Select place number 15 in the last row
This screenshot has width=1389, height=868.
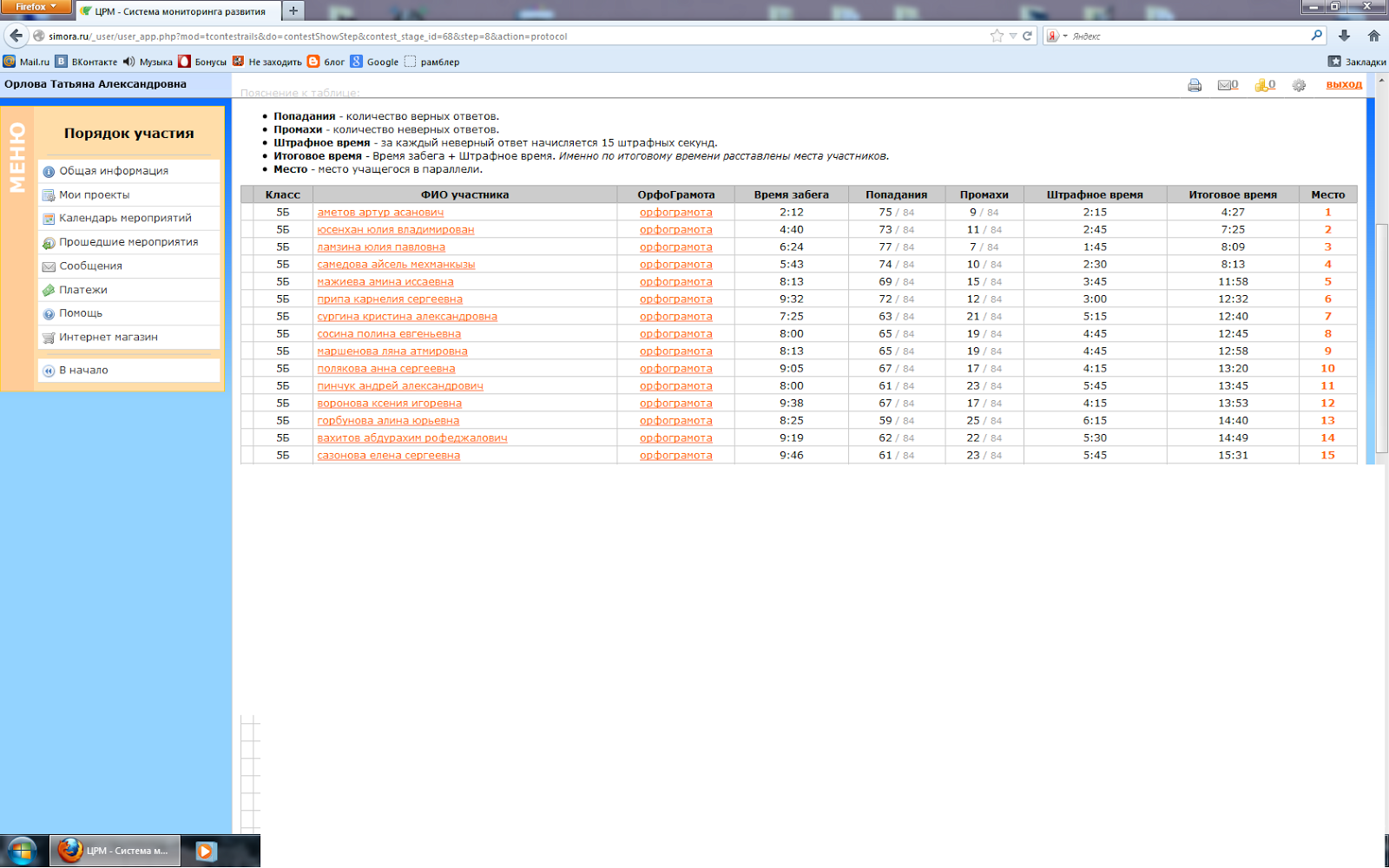(1328, 455)
